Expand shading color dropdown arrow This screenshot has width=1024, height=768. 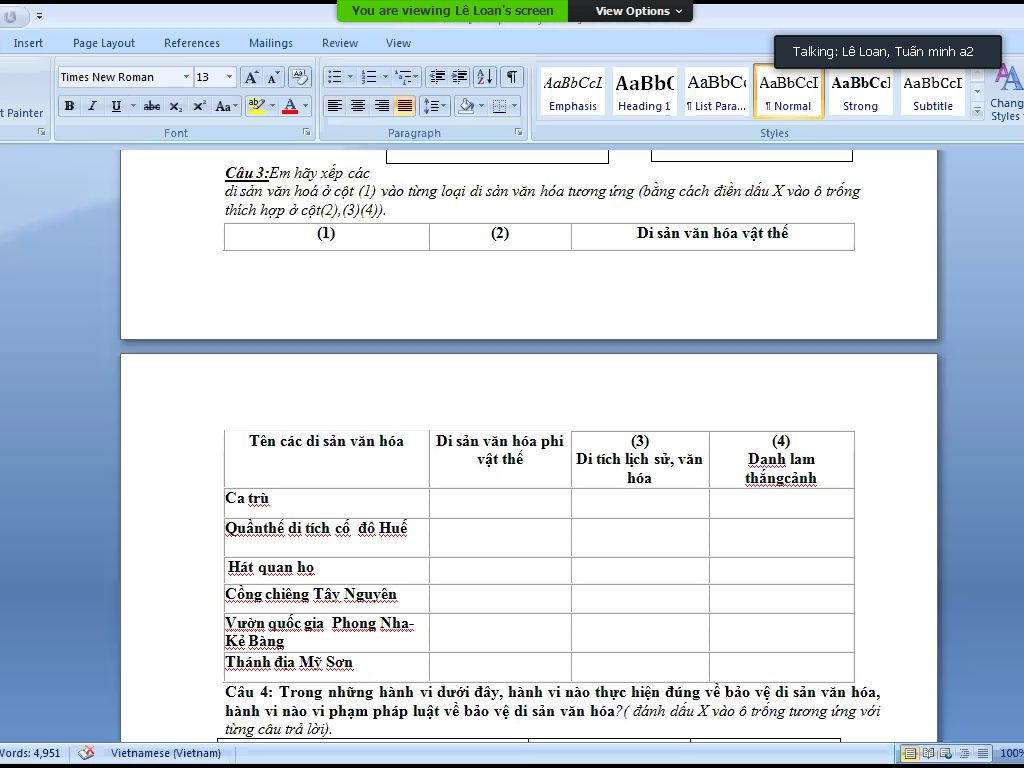coord(482,106)
